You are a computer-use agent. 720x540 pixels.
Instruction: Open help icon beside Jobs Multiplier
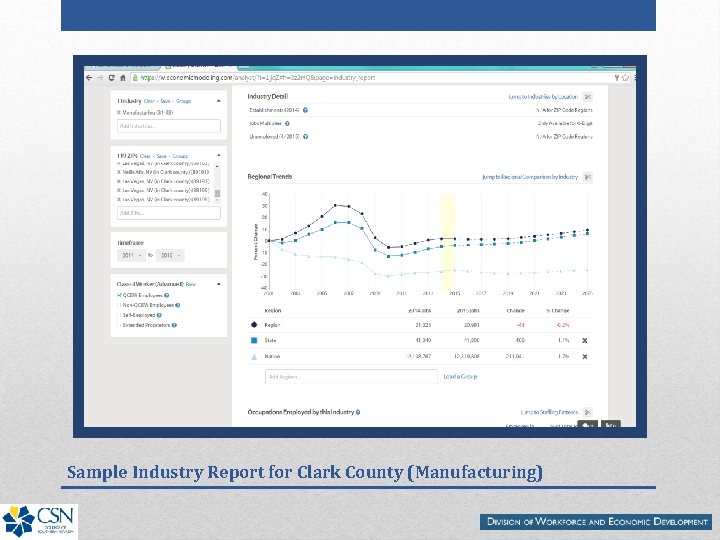287,123
